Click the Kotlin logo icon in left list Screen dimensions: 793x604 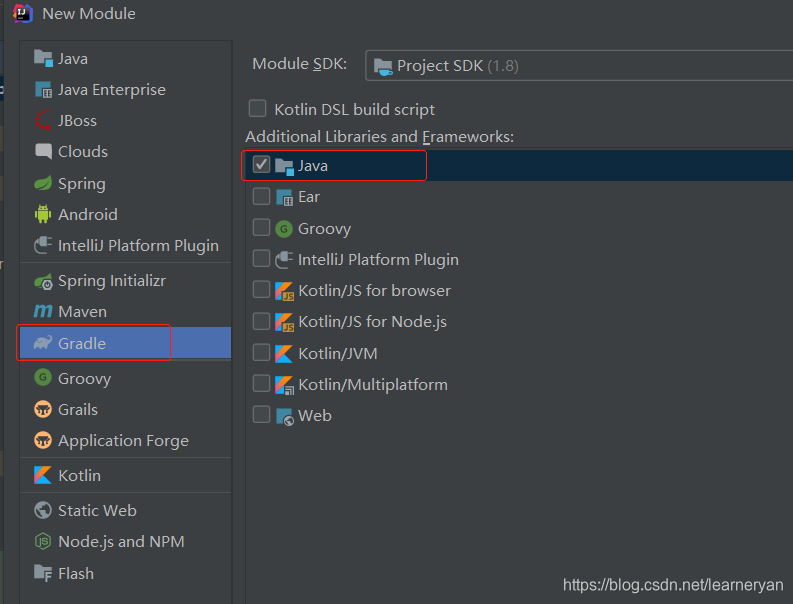click(x=43, y=475)
